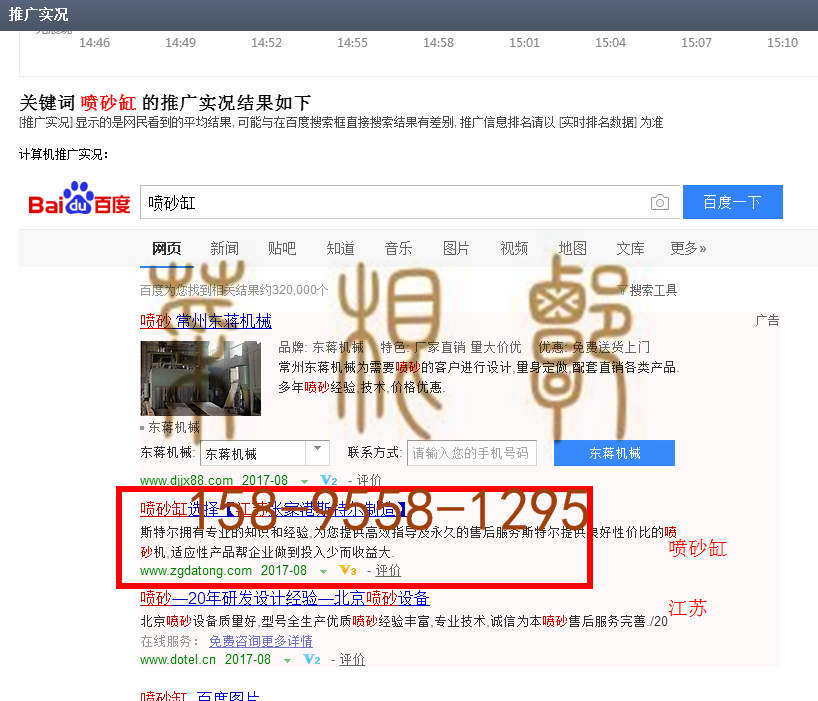Click the camera image-search icon
This screenshot has width=818, height=701.
click(x=659, y=202)
